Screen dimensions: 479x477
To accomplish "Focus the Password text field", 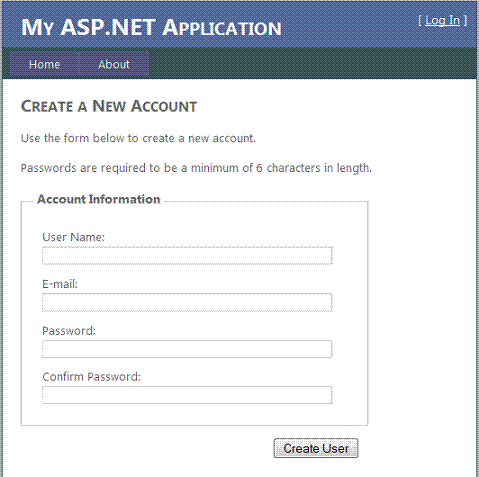I will coord(187,349).
